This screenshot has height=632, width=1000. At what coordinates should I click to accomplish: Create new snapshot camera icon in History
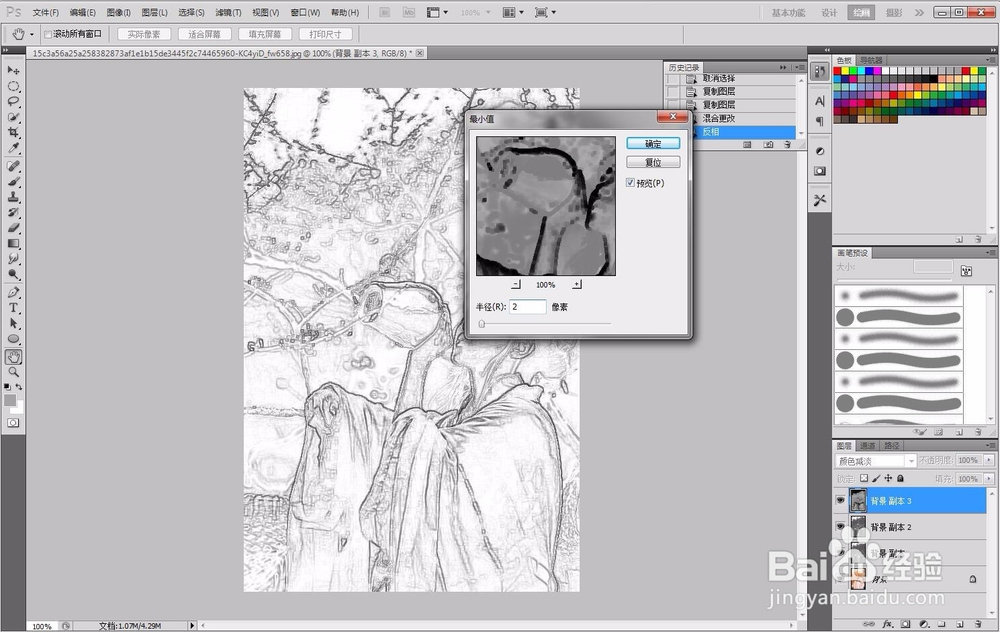coord(768,145)
